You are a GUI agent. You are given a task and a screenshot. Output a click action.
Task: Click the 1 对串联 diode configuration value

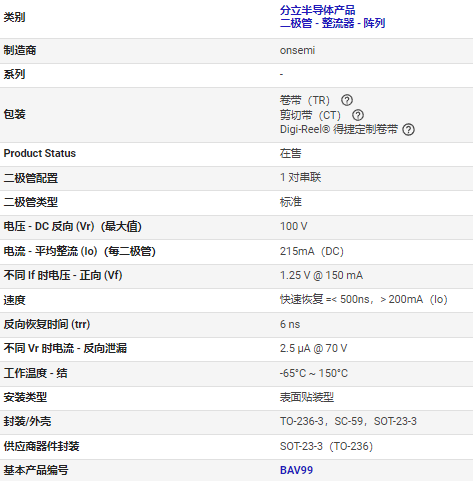click(x=300, y=177)
